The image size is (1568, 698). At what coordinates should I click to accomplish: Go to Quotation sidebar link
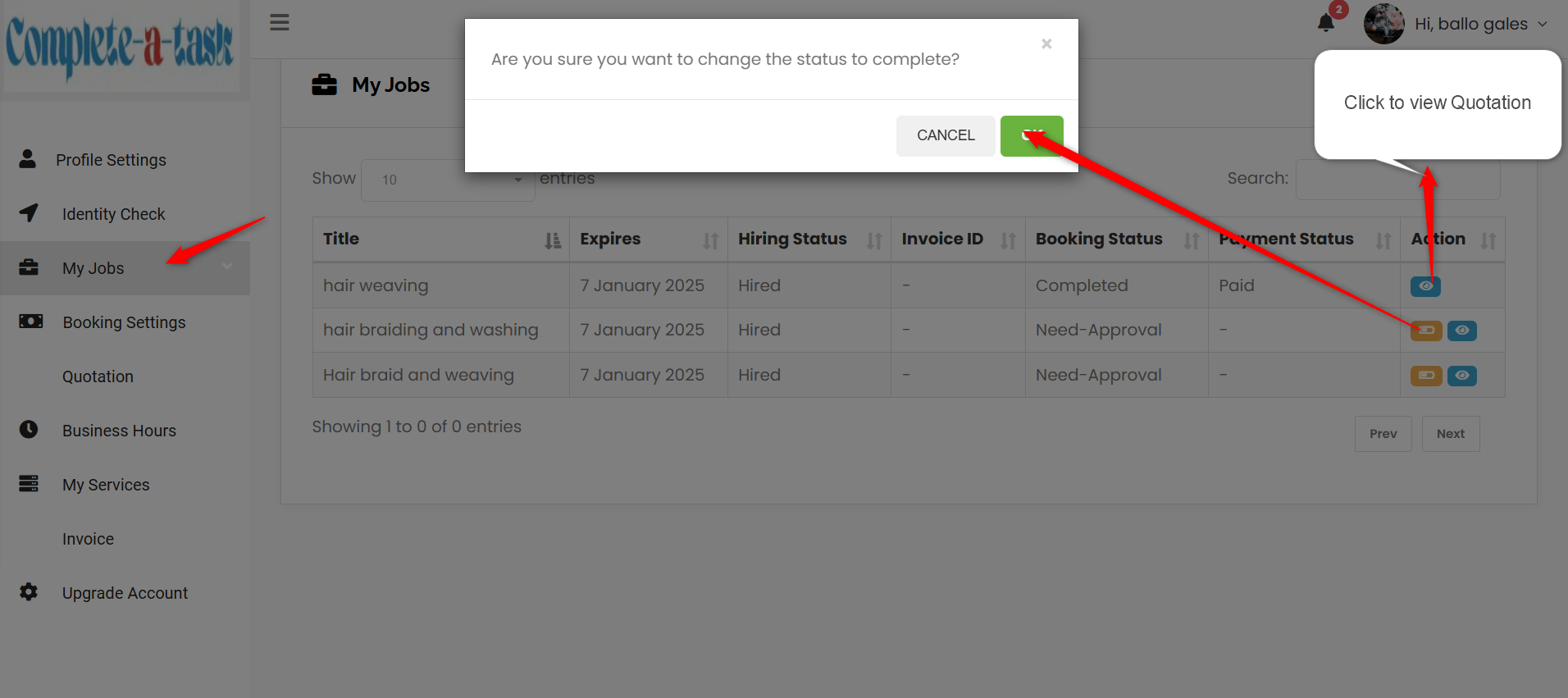(98, 376)
